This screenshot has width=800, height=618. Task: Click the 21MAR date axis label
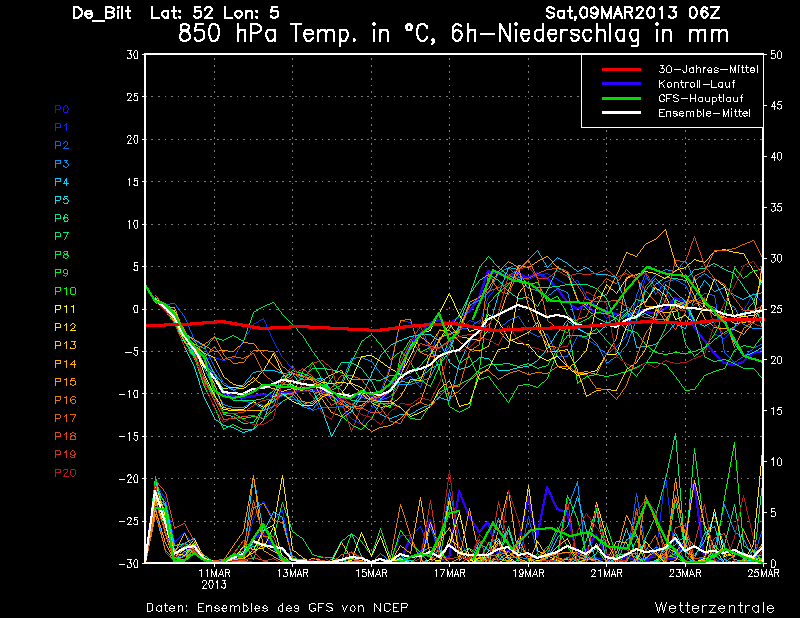[607, 573]
